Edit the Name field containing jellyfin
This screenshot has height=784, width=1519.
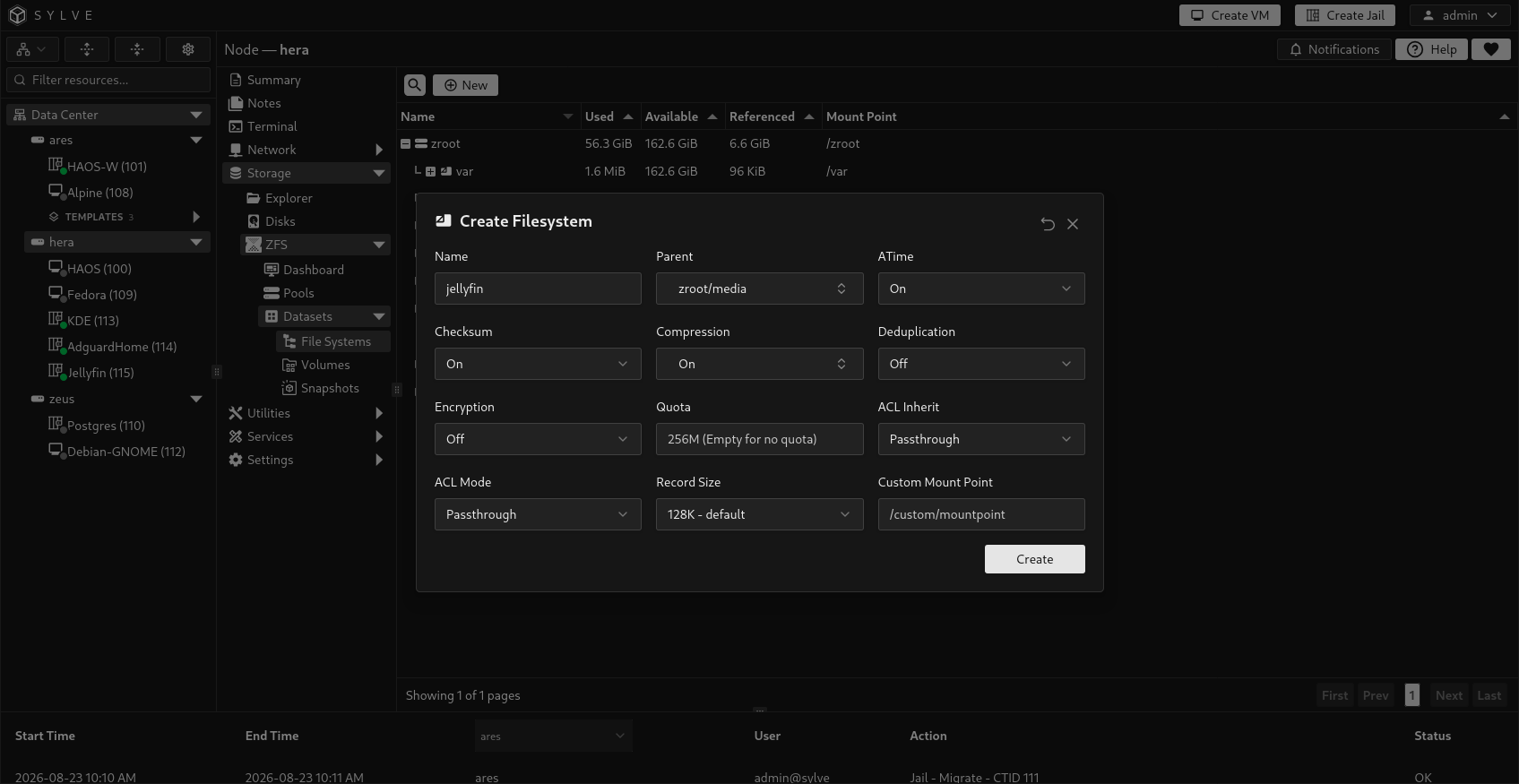(x=538, y=289)
